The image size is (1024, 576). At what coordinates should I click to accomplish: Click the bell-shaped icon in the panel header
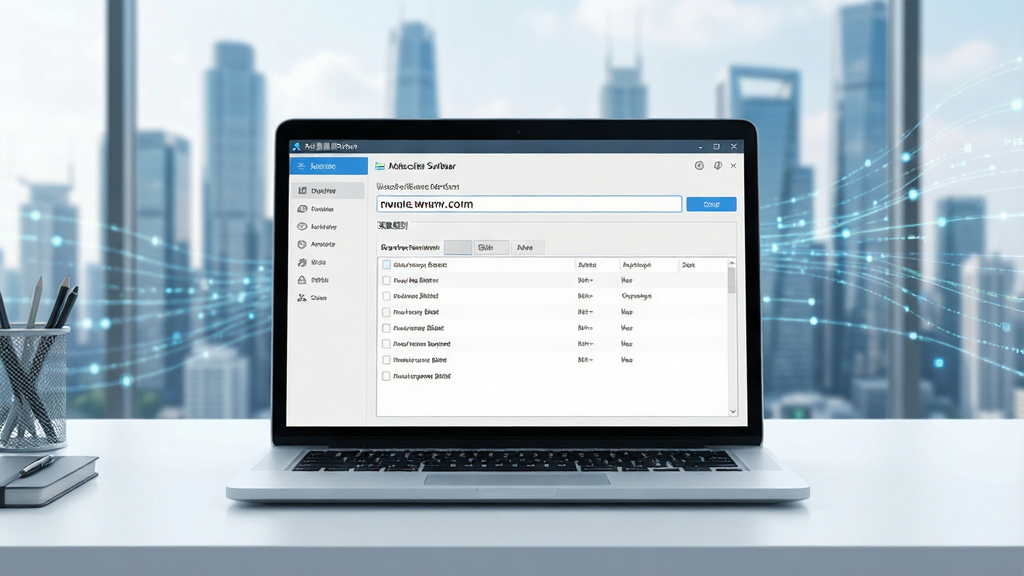[x=718, y=166]
